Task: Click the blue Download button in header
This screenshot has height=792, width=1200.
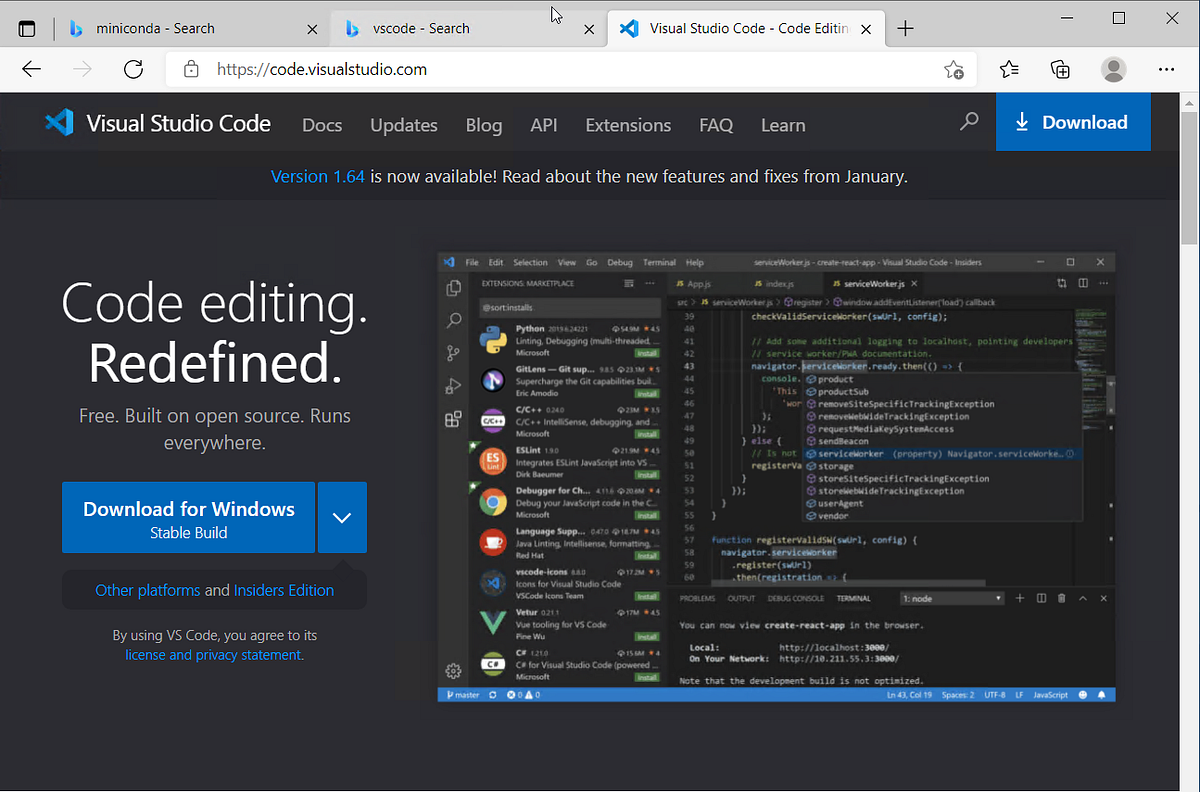Action: tap(1073, 122)
